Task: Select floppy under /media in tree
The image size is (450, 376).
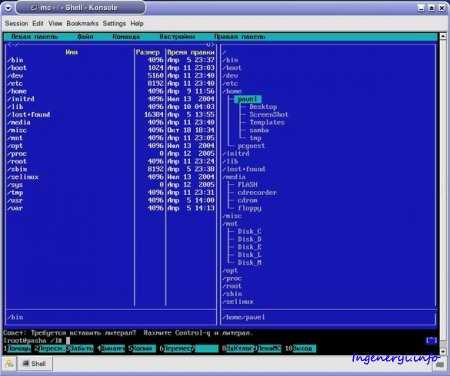Action: pos(249,208)
